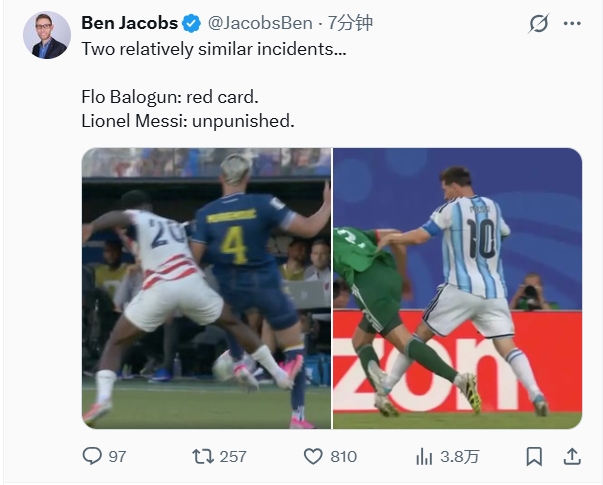Screen dimensions: 603x485
Task: Click the Ben Jacobs display name
Action: 129,23
